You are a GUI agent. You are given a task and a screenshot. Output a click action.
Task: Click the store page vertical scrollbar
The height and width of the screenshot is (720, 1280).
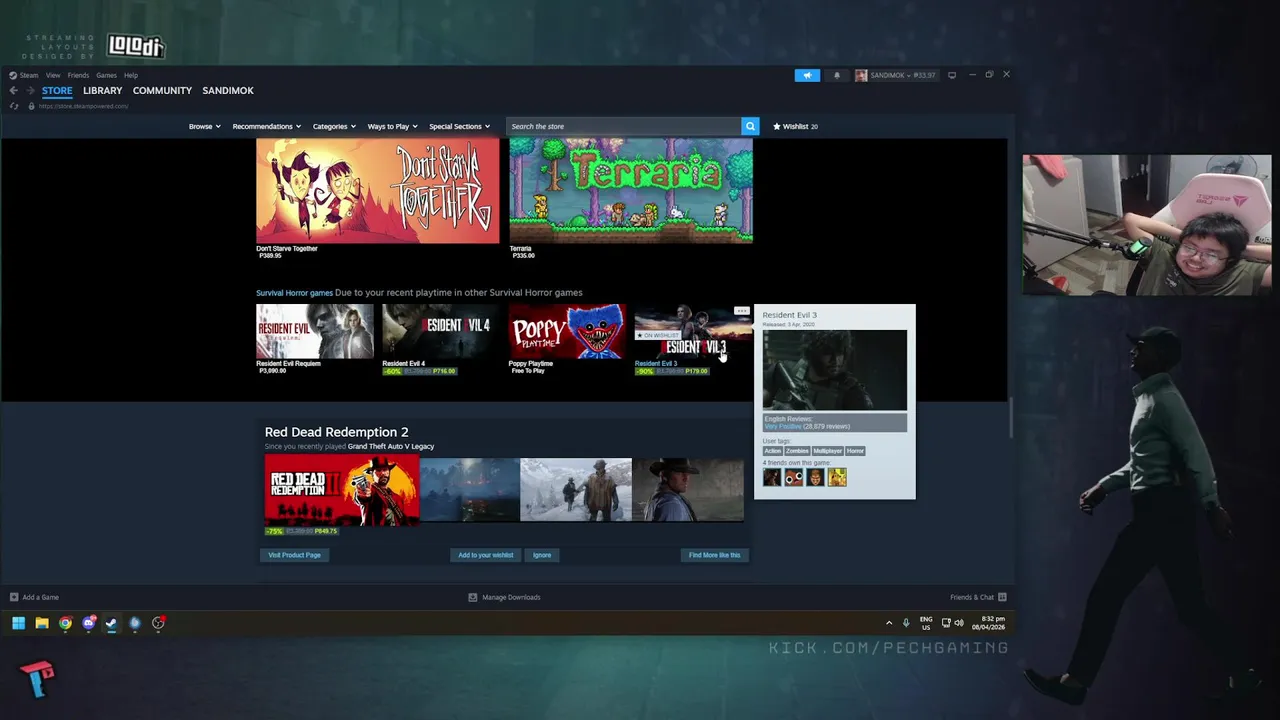[1011, 417]
